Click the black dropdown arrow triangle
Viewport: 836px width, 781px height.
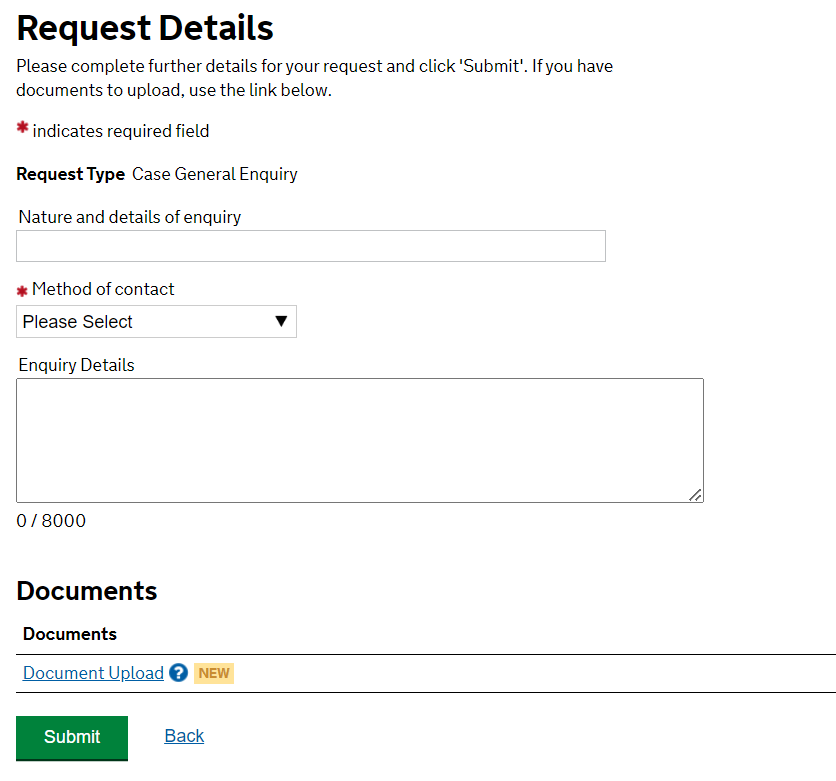pyautogui.click(x=281, y=321)
